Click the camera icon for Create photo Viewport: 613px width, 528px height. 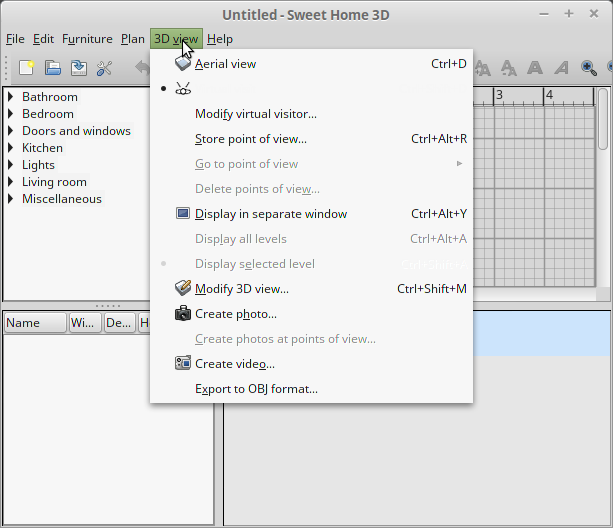183,313
